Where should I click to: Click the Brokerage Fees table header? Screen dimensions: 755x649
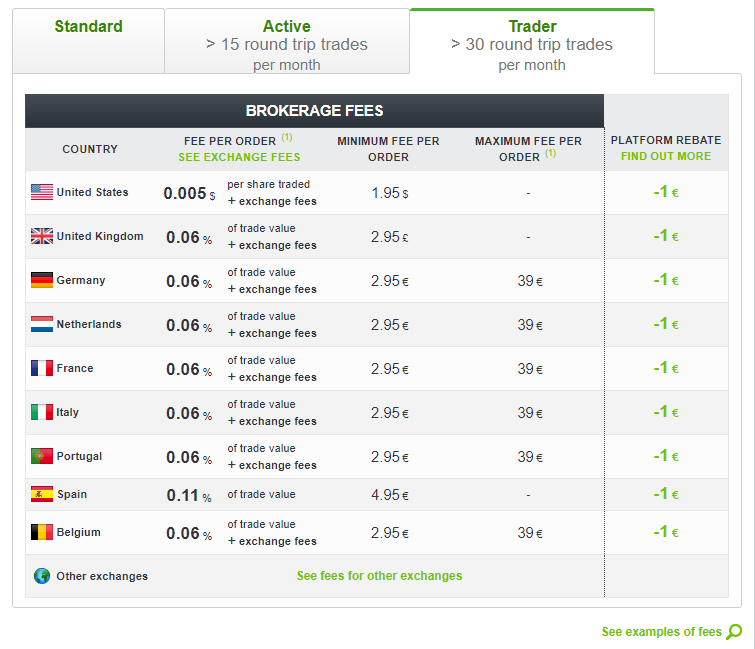click(x=314, y=111)
